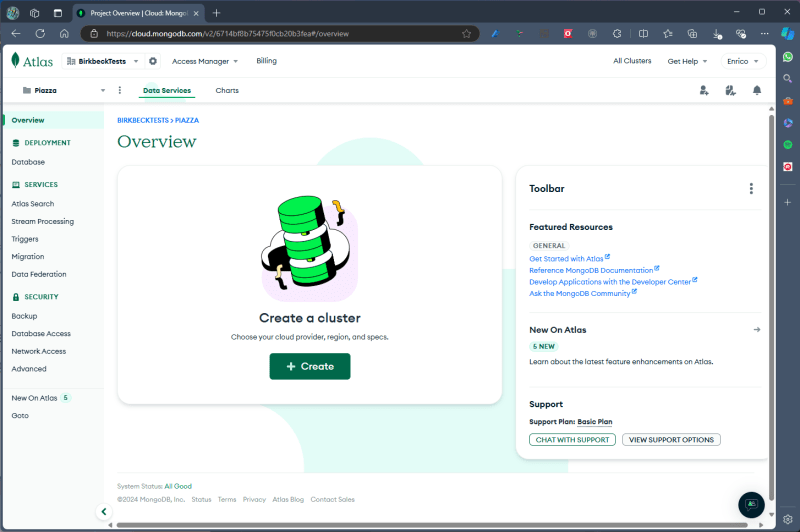Click the horizontal page scrollbar
800x532 pixels.
point(432,524)
